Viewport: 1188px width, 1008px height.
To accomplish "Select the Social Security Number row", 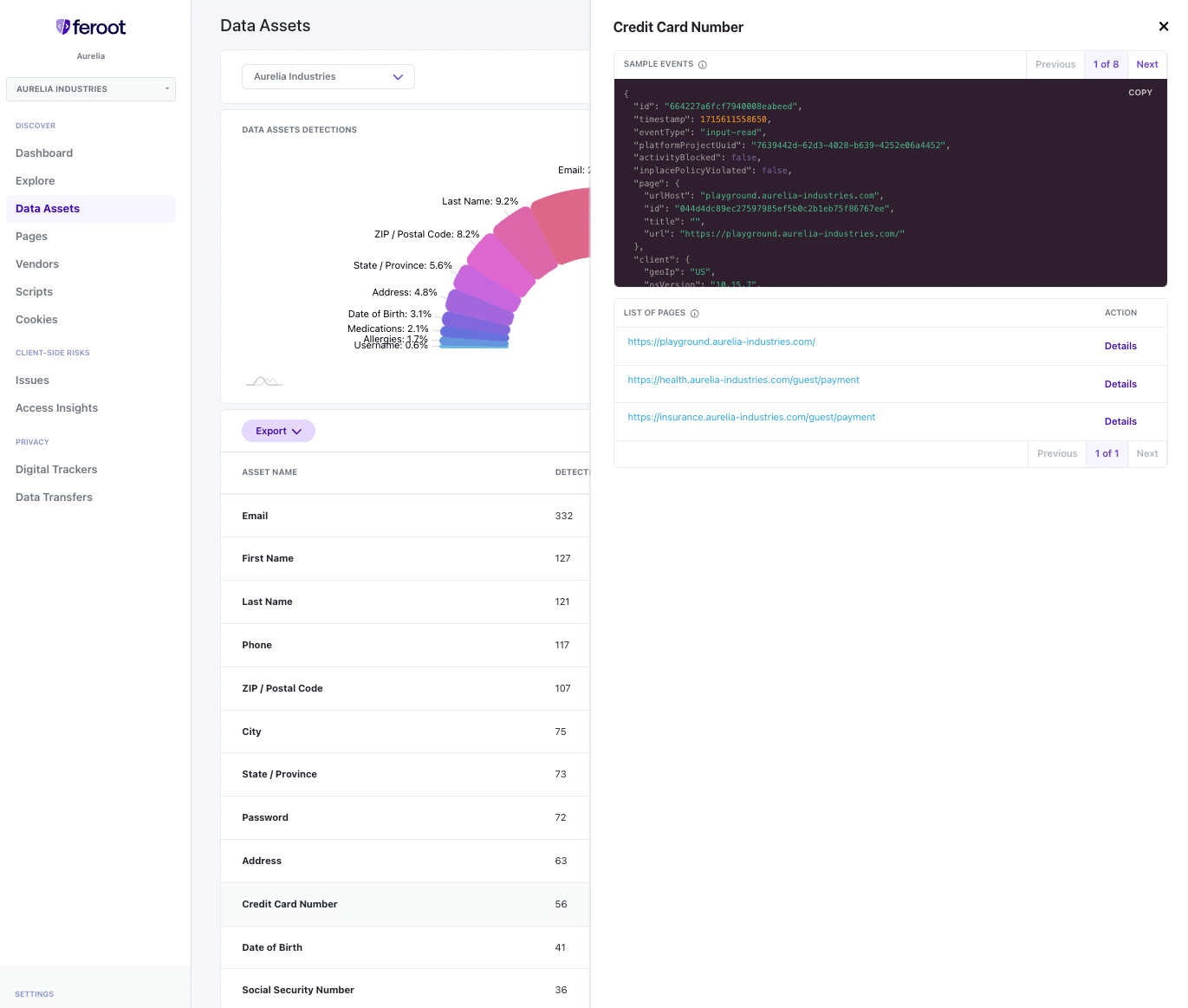I will click(406, 990).
